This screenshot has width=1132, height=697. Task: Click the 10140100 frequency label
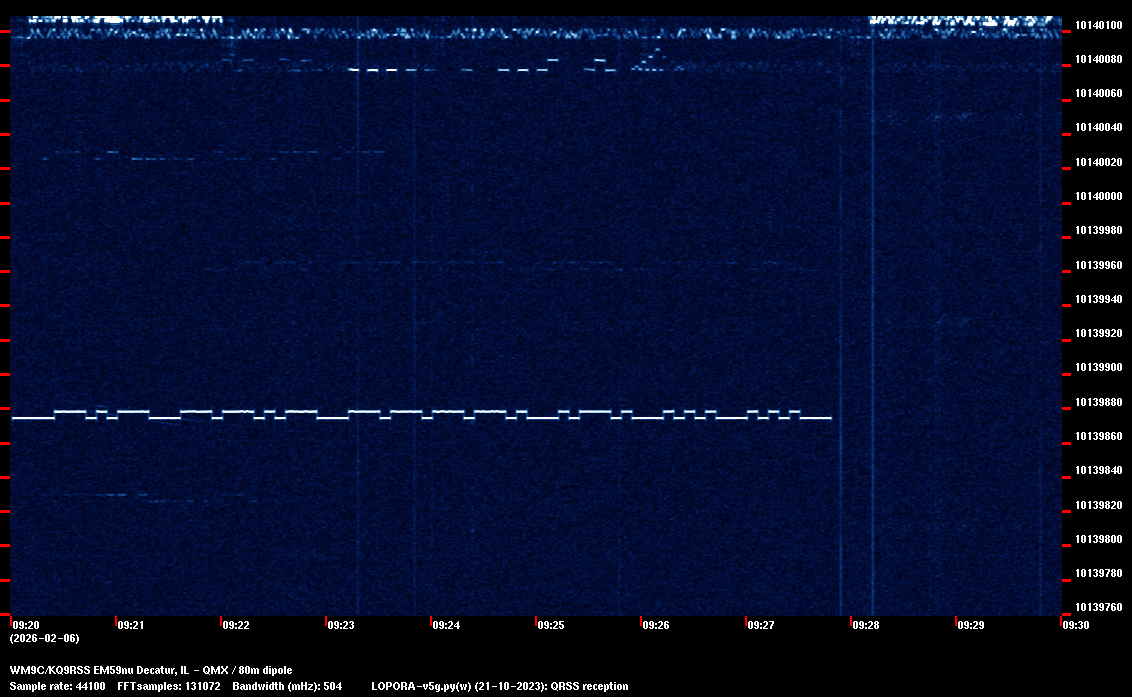[1098, 25]
